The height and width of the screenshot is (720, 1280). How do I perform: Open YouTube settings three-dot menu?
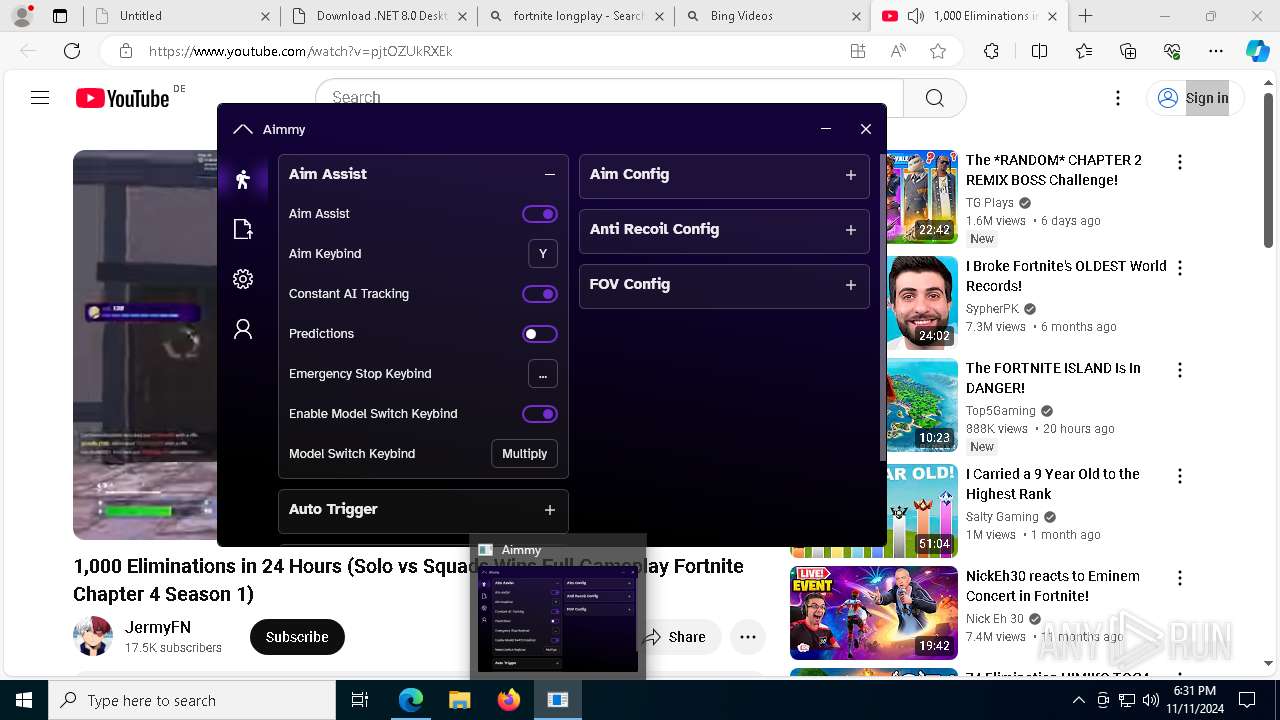pyautogui.click(x=1118, y=98)
